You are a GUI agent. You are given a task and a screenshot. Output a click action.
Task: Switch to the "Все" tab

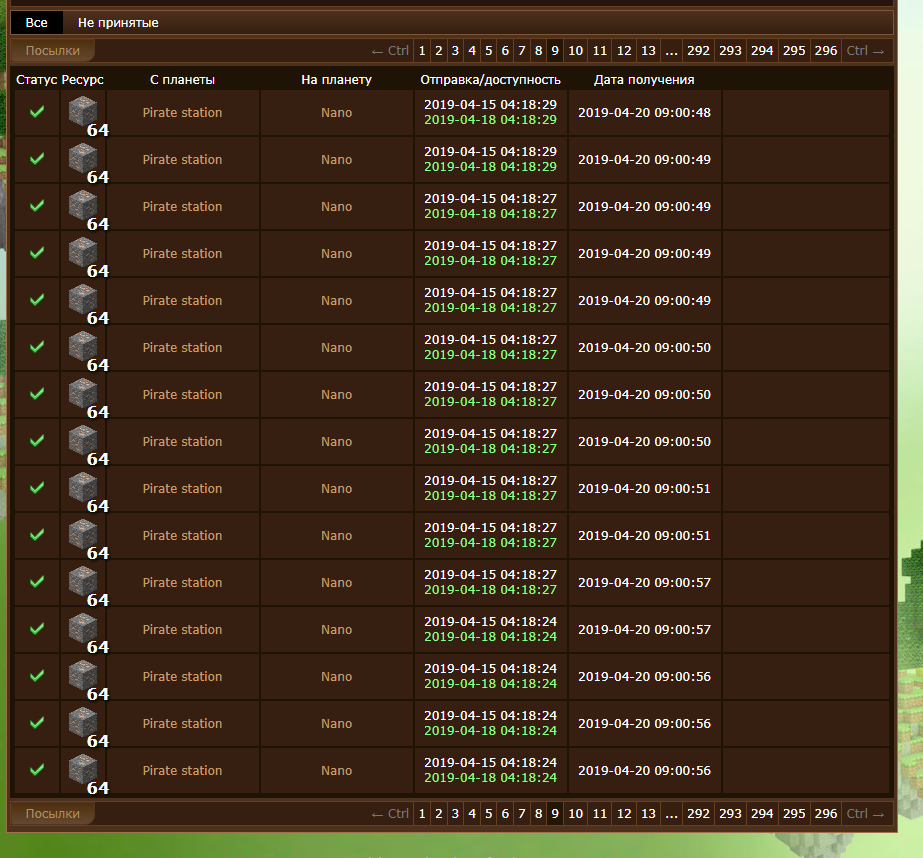(x=36, y=23)
